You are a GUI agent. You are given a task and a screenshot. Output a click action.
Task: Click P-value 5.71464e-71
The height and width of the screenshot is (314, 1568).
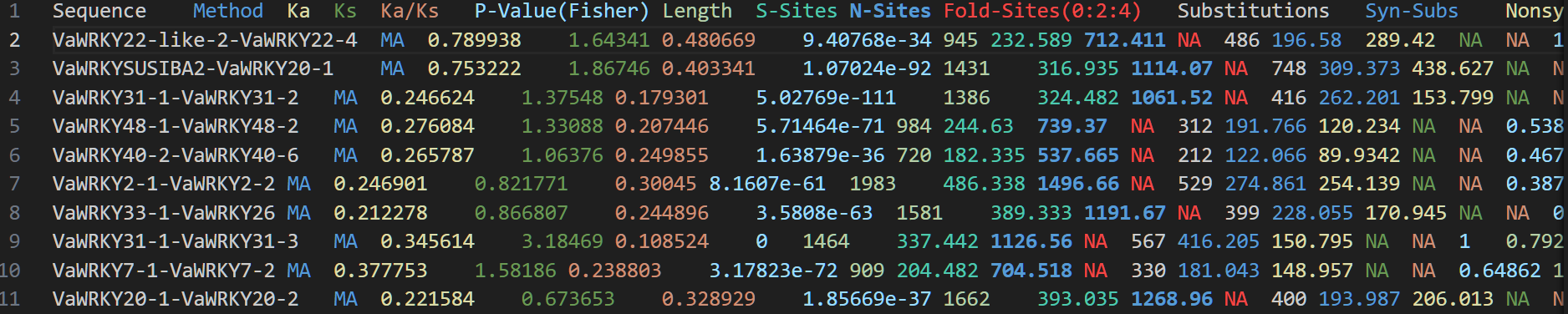(x=820, y=126)
